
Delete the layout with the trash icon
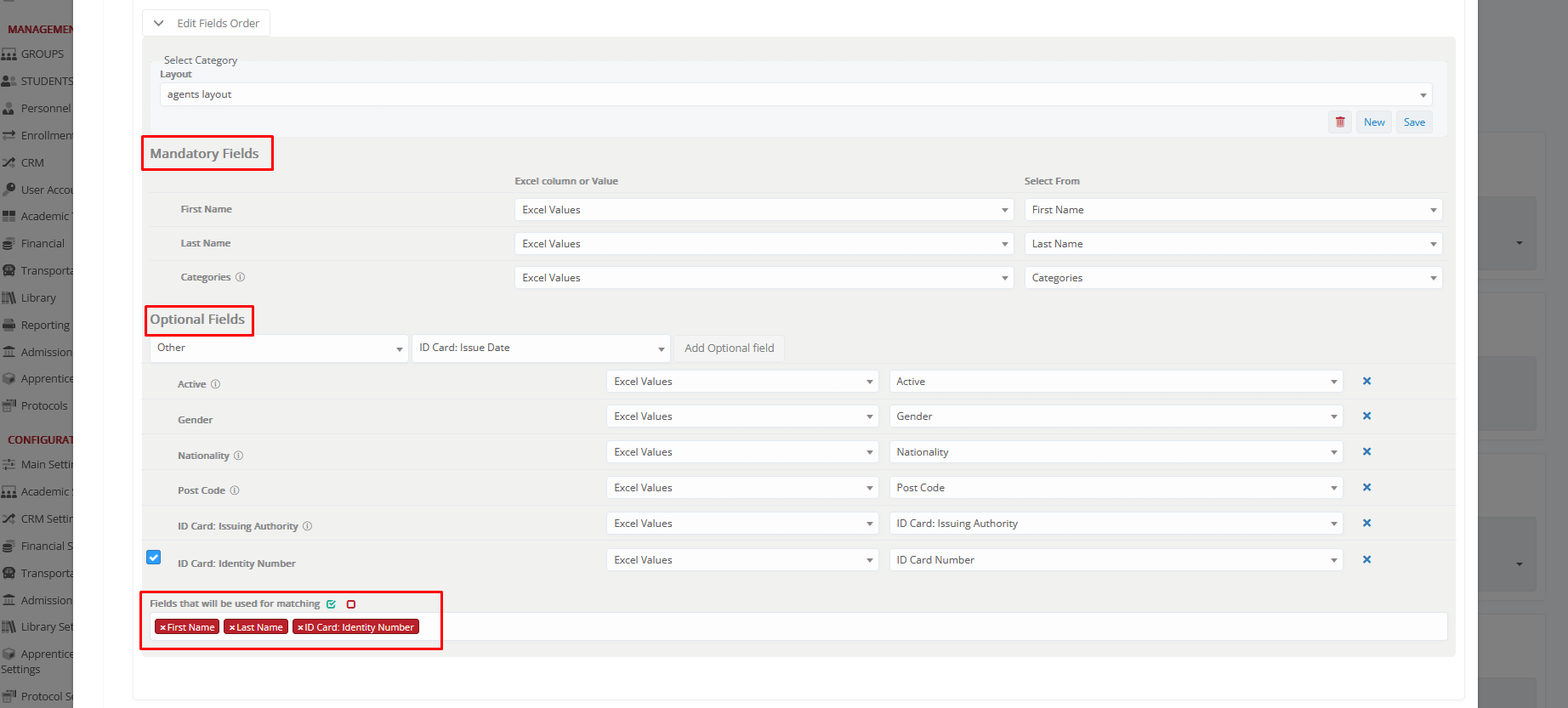[x=1339, y=122]
